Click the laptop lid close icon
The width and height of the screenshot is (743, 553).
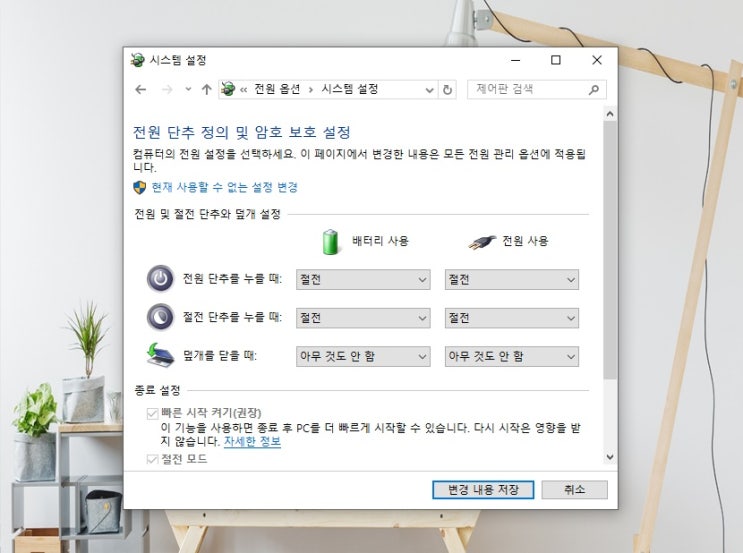[x=160, y=354]
